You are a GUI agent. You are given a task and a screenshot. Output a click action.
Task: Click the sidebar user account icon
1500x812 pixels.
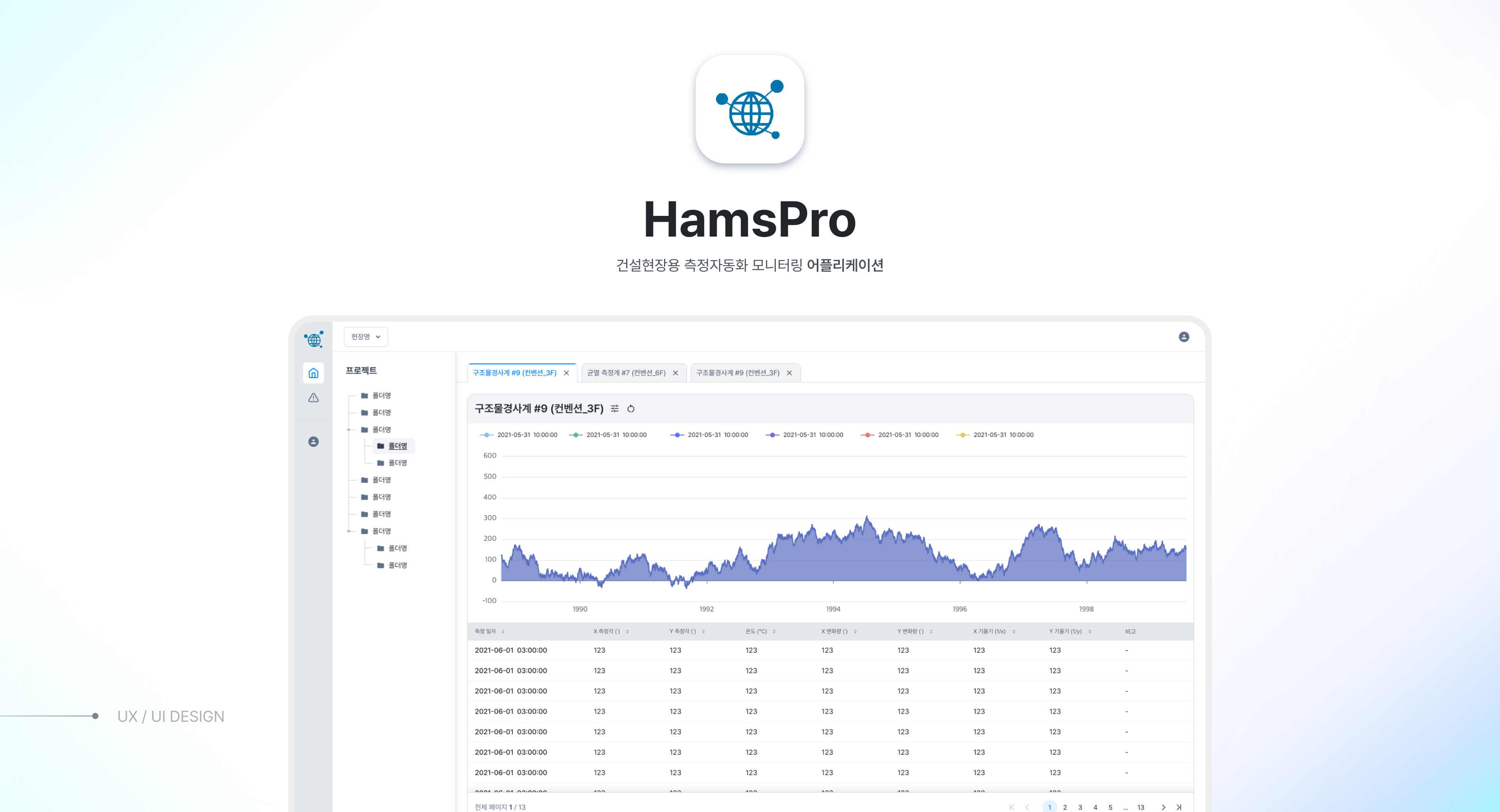pos(313,442)
